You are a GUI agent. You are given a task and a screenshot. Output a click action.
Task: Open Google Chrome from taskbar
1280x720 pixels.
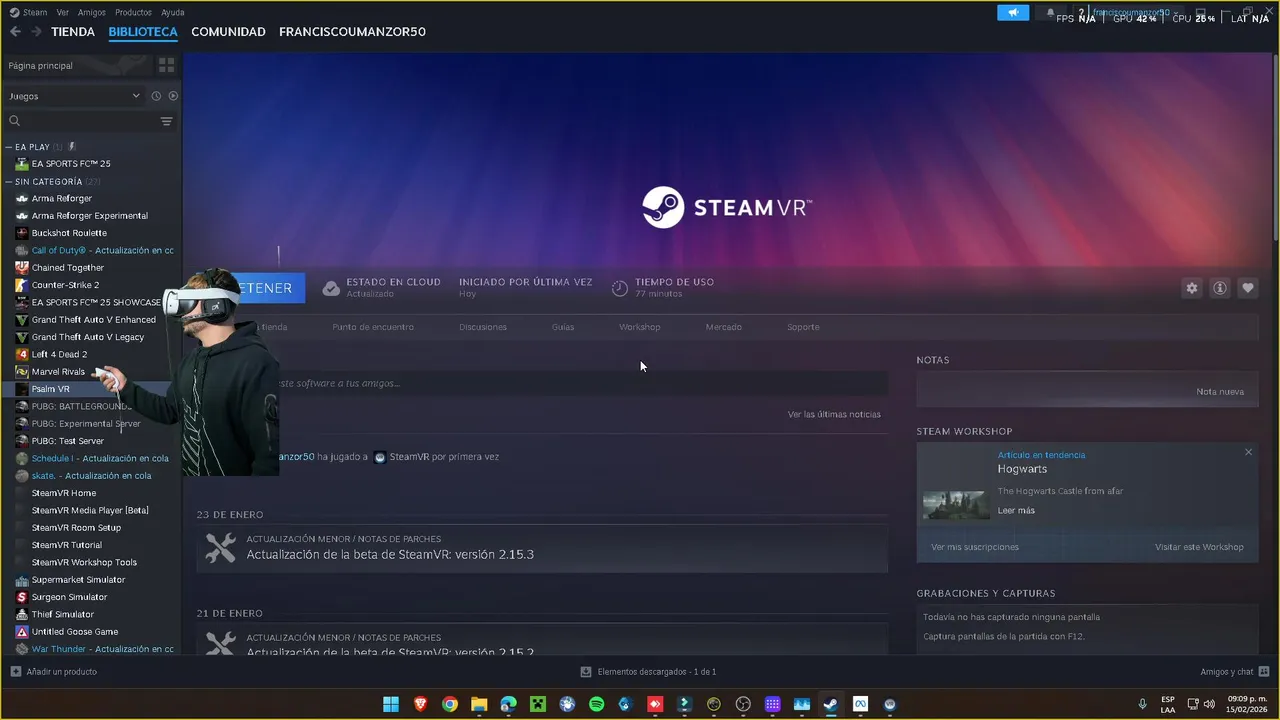450,704
